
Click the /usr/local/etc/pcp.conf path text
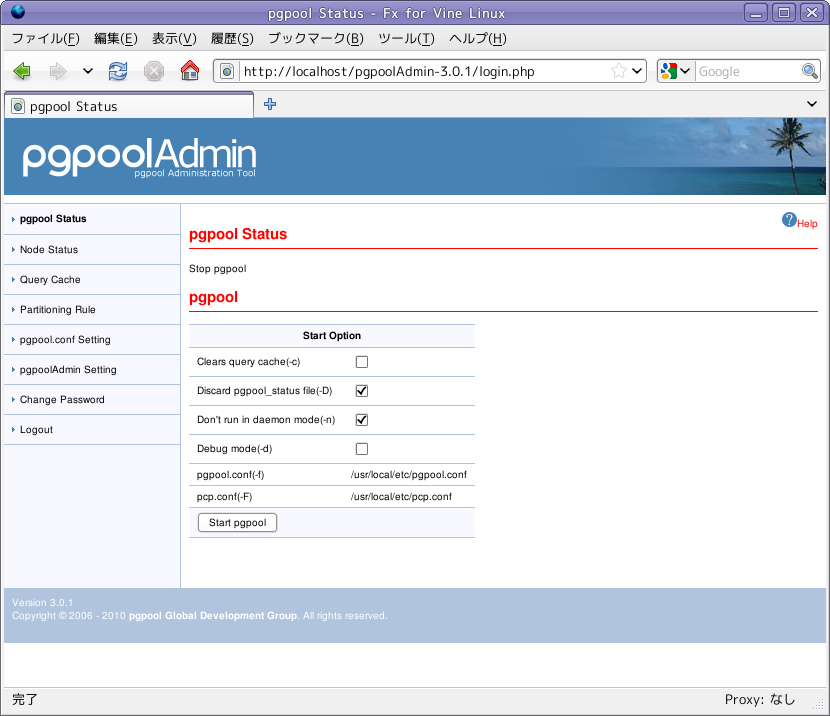coord(401,497)
